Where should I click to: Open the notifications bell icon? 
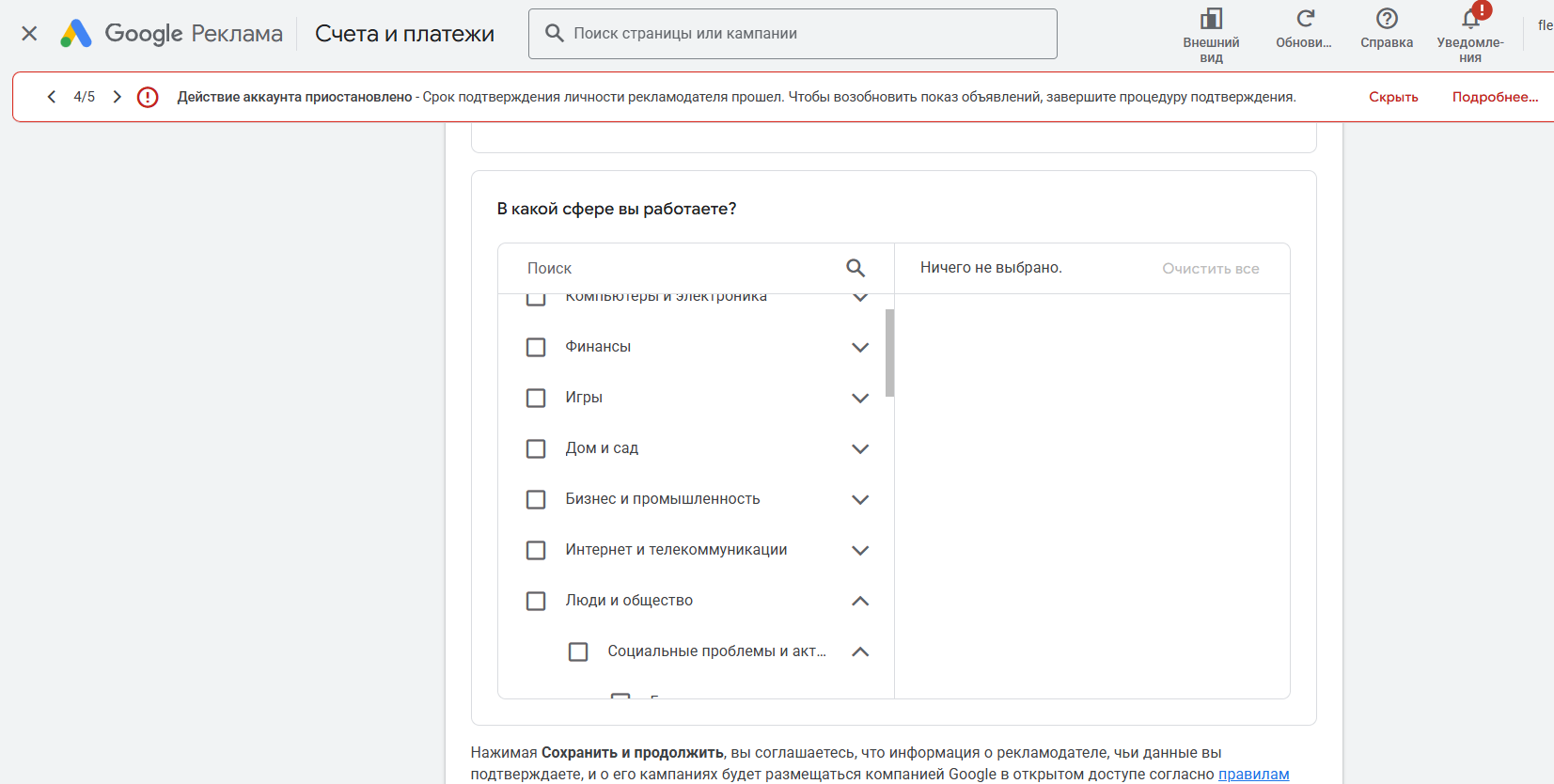click(1470, 19)
